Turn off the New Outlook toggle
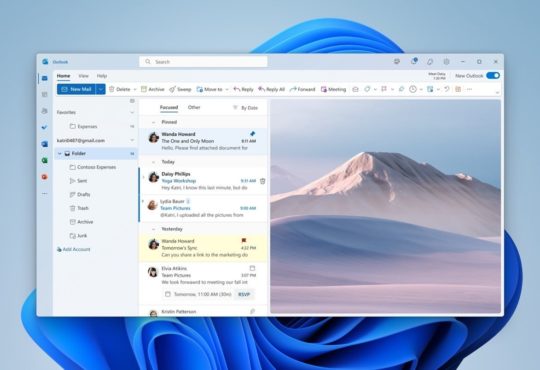This screenshot has width=540, height=370. [x=493, y=75]
